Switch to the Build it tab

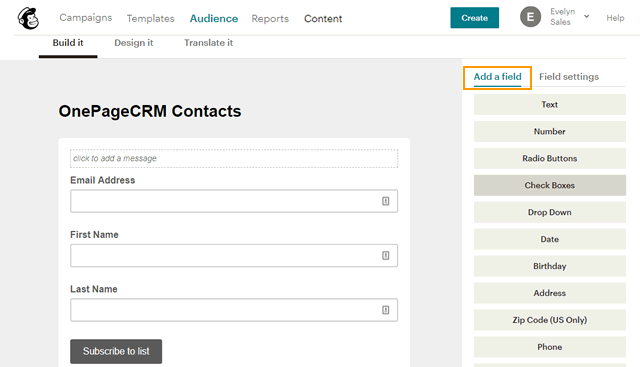(68, 43)
